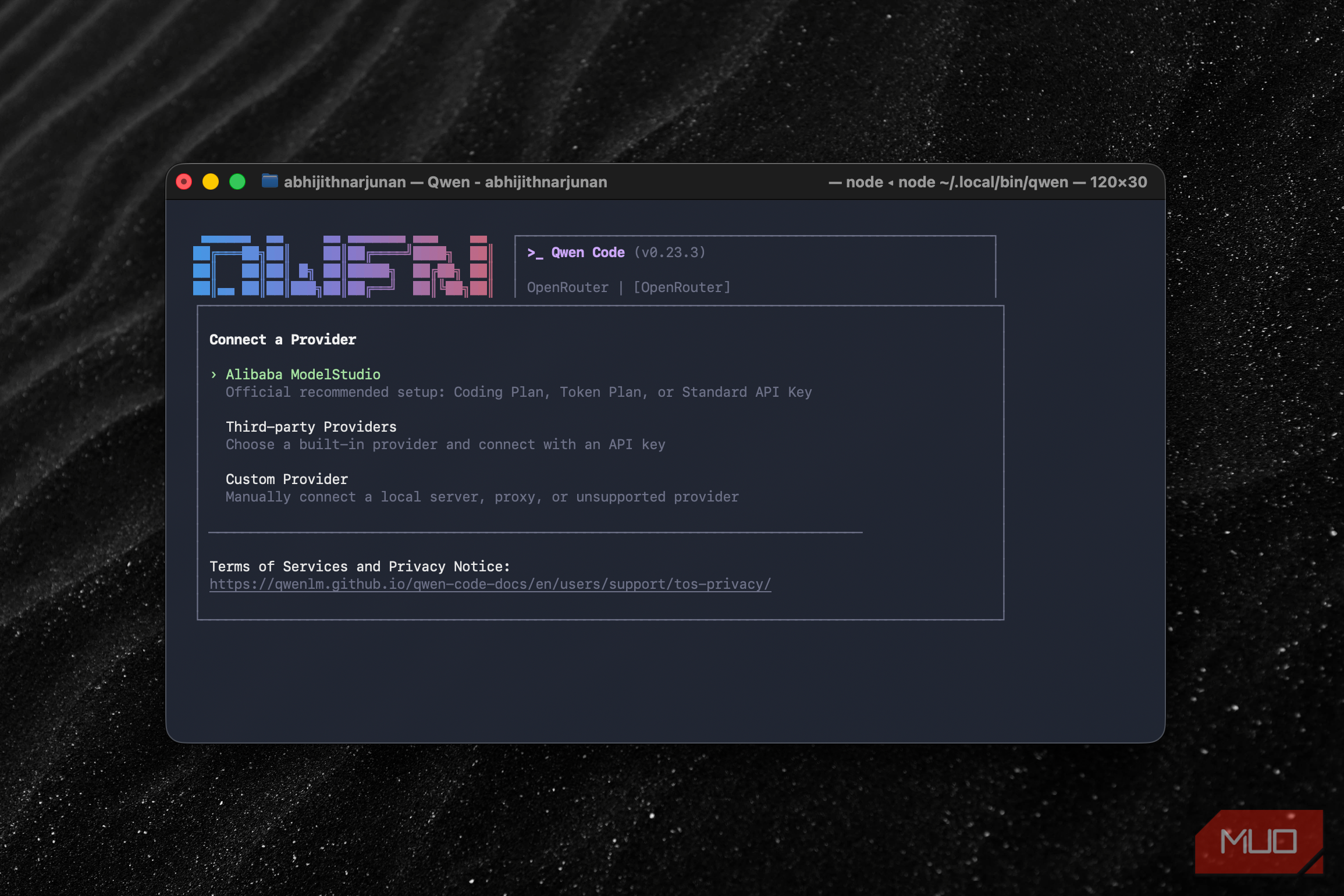Click the selection arrow beside Alibaba ModelStudio

point(214,374)
